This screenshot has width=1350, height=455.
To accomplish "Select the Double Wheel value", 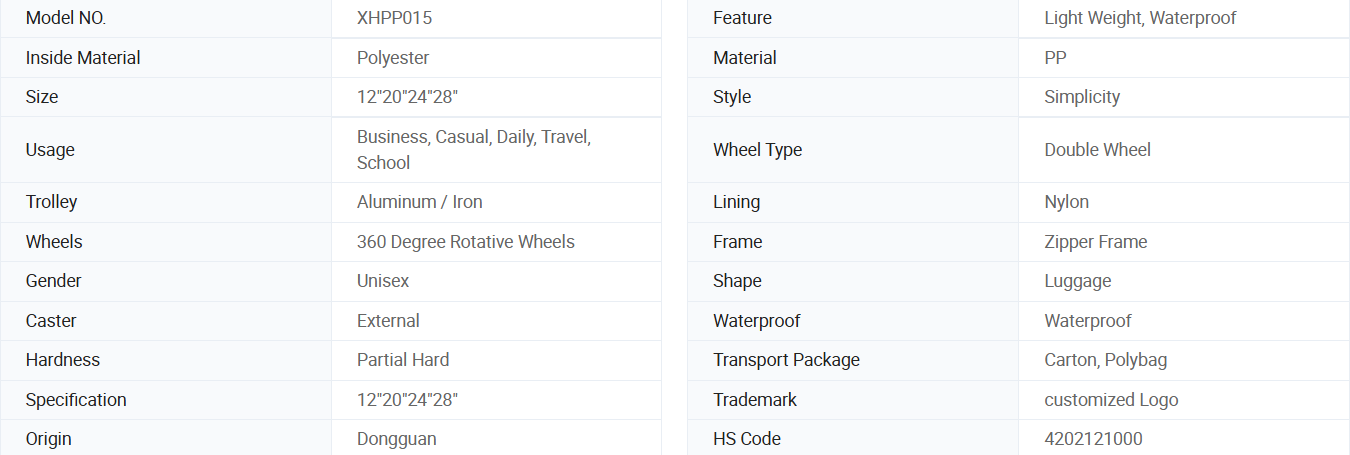I will coord(1097,150).
